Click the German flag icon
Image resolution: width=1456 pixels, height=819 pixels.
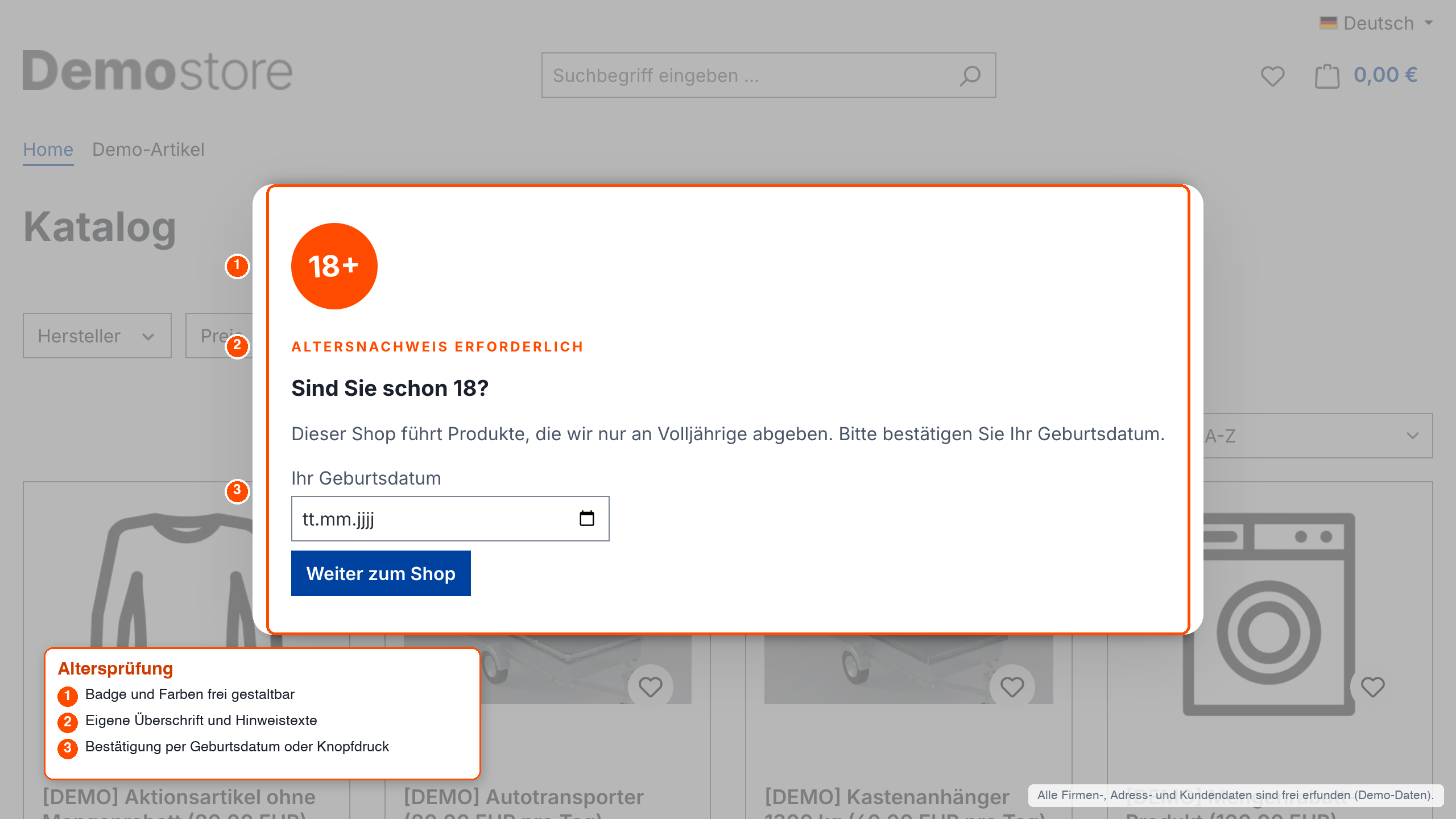(x=1328, y=23)
